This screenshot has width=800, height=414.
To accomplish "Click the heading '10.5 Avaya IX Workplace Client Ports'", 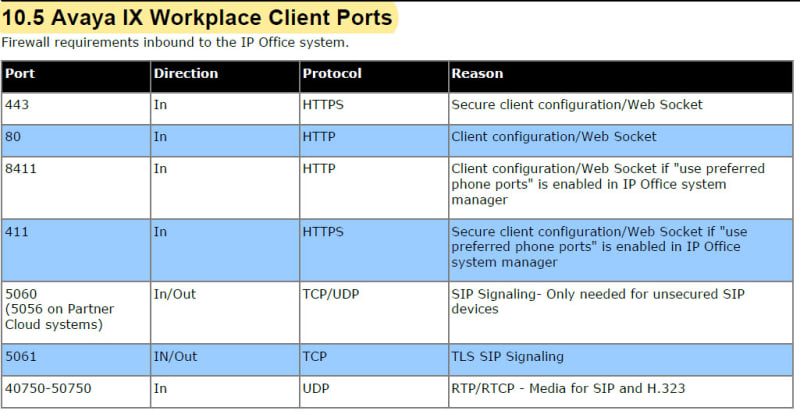I will tap(197, 18).
